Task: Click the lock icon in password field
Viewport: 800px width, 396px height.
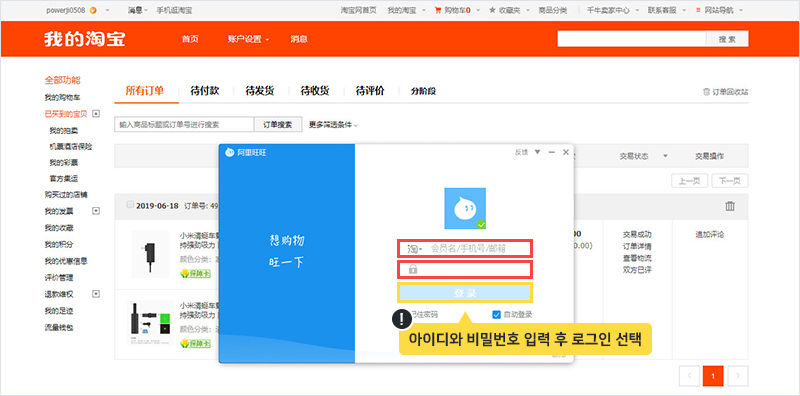Action: click(413, 269)
